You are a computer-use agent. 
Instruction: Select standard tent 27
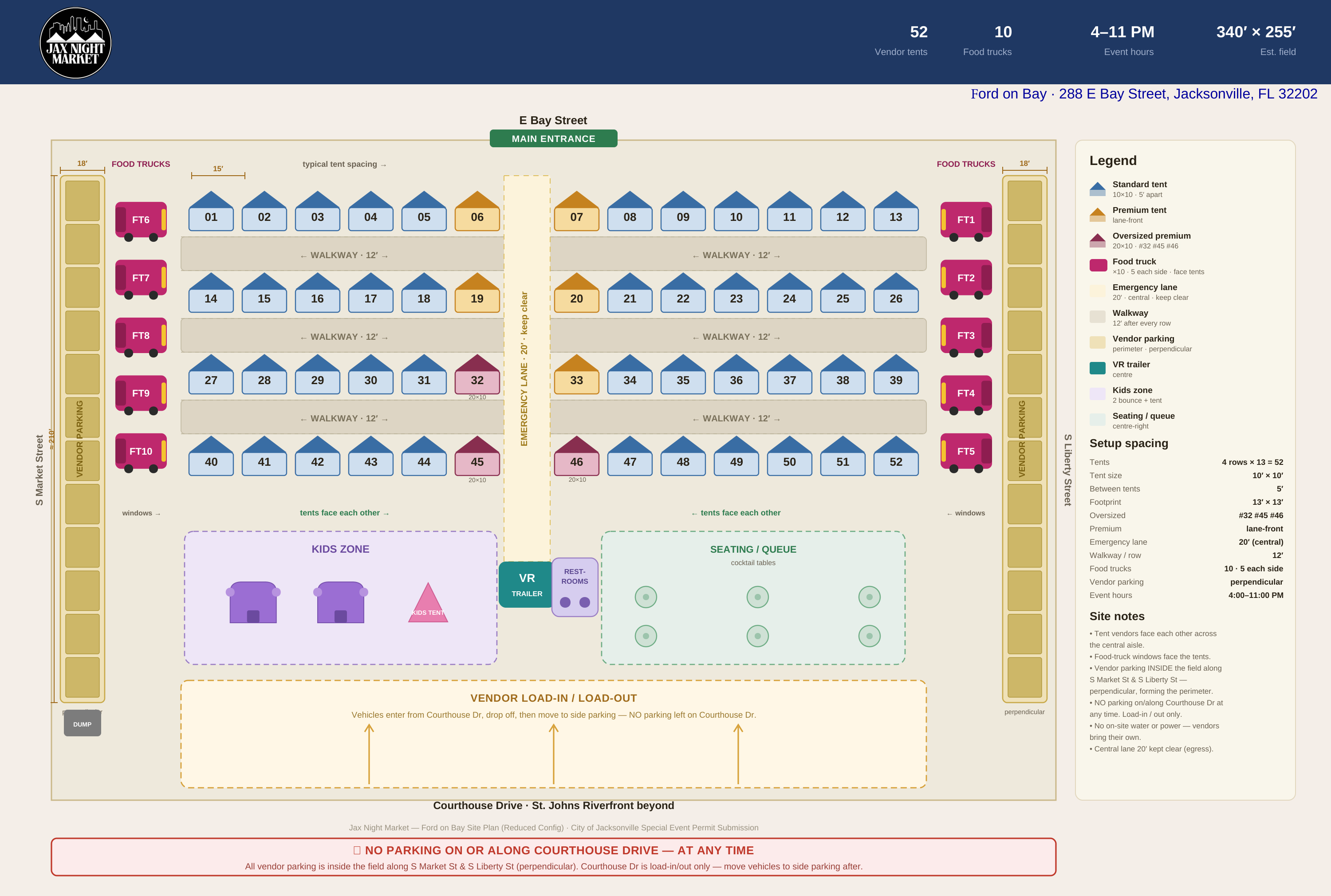[x=211, y=374]
